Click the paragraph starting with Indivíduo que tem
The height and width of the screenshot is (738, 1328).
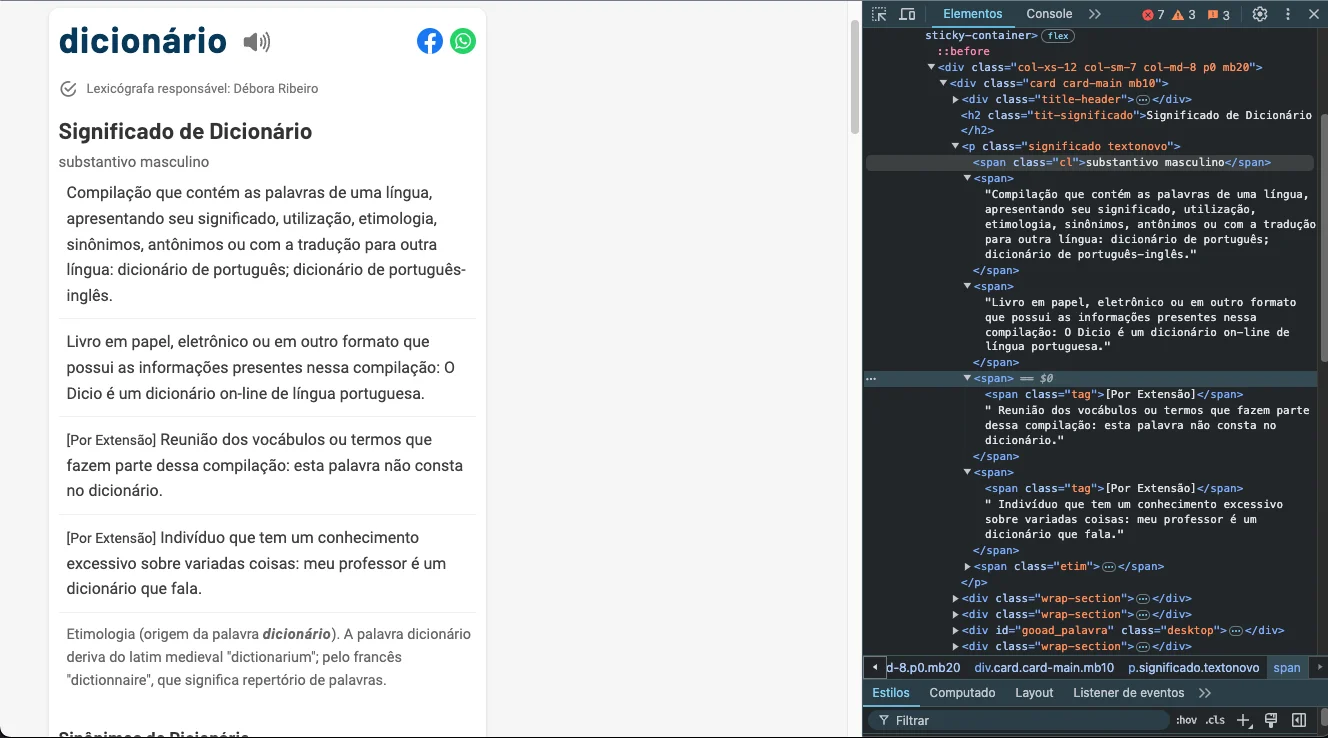(x=256, y=563)
